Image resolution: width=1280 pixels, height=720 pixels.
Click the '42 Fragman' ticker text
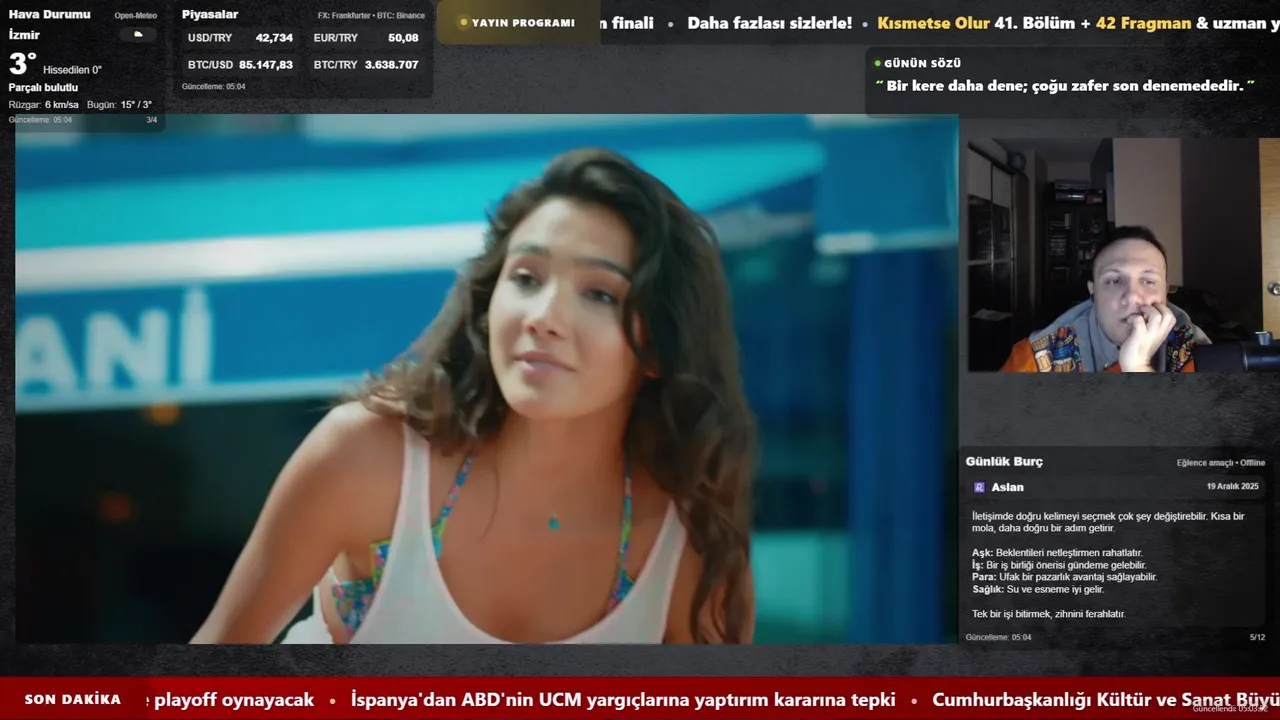tap(1143, 23)
